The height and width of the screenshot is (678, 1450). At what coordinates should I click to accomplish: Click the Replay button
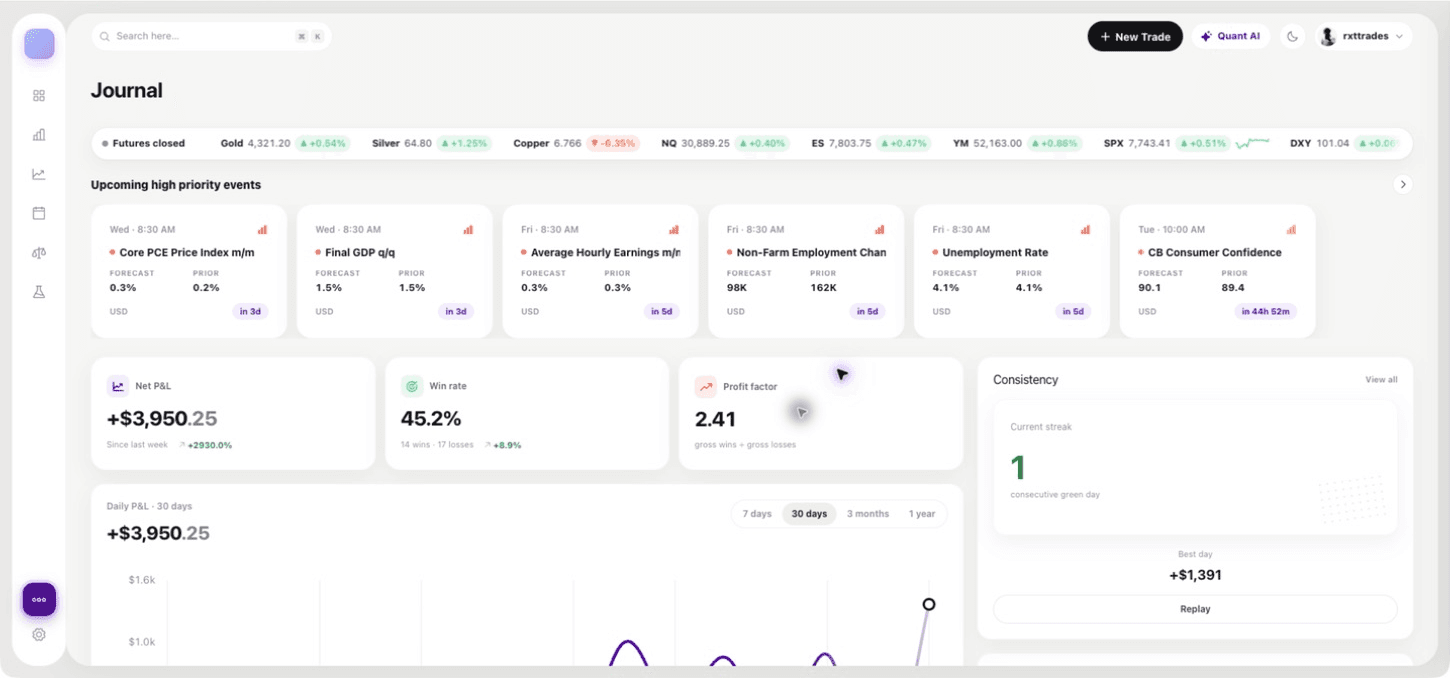pyautogui.click(x=1195, y=609)
